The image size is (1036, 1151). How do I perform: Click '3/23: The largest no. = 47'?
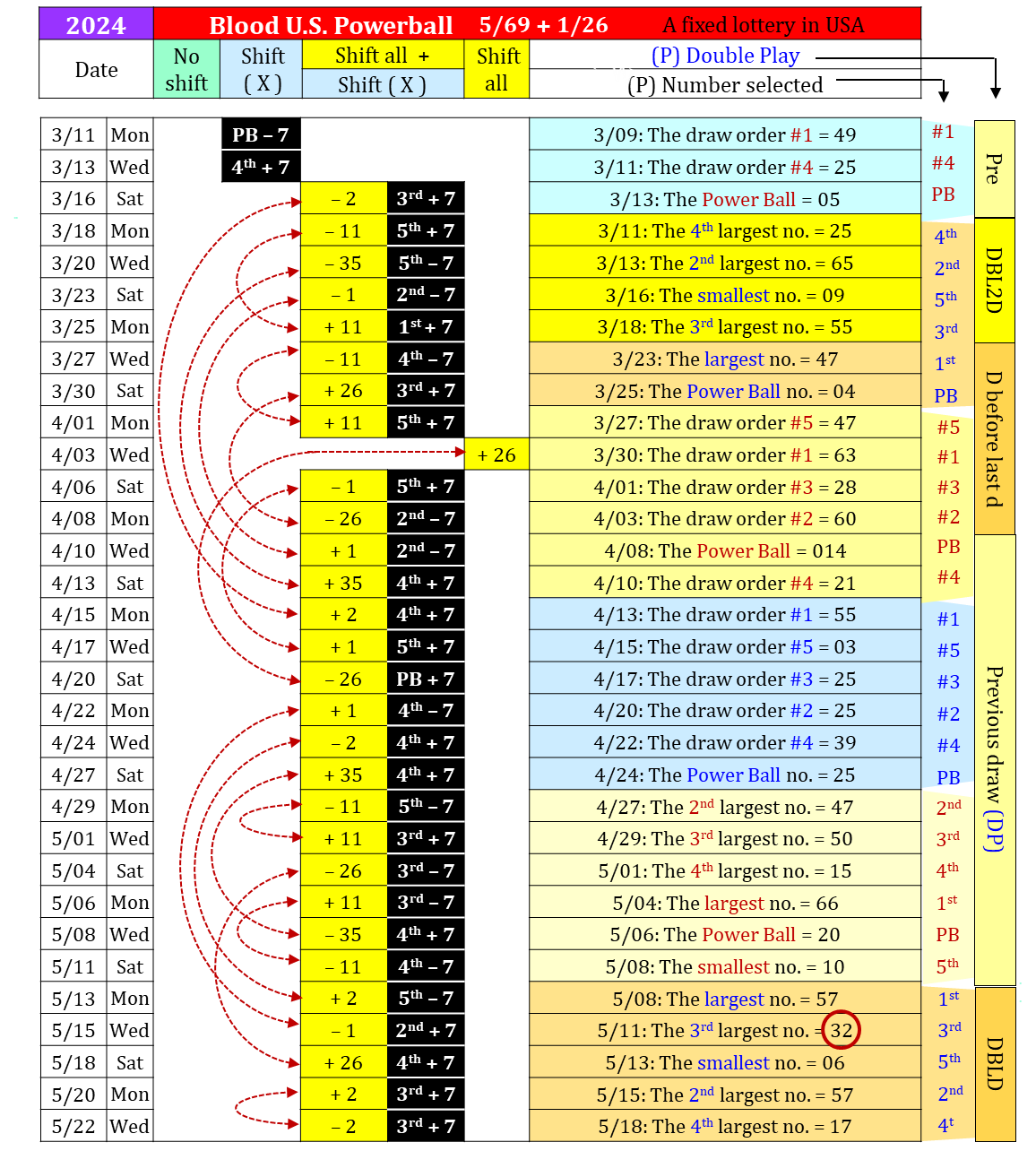(725, 359)
